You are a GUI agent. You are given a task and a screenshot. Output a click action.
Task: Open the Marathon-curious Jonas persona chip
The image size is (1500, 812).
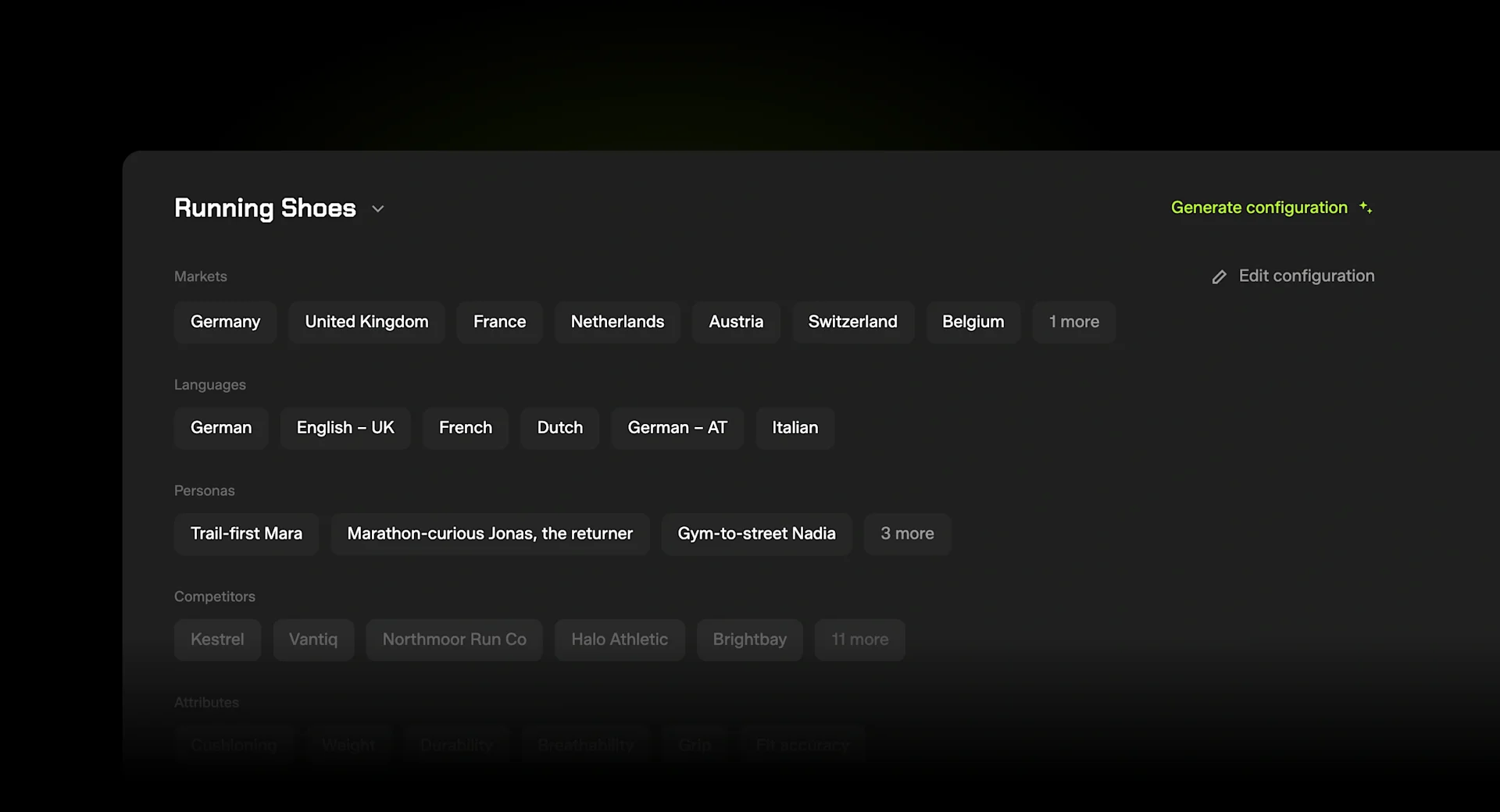click(x=490, y=534)
